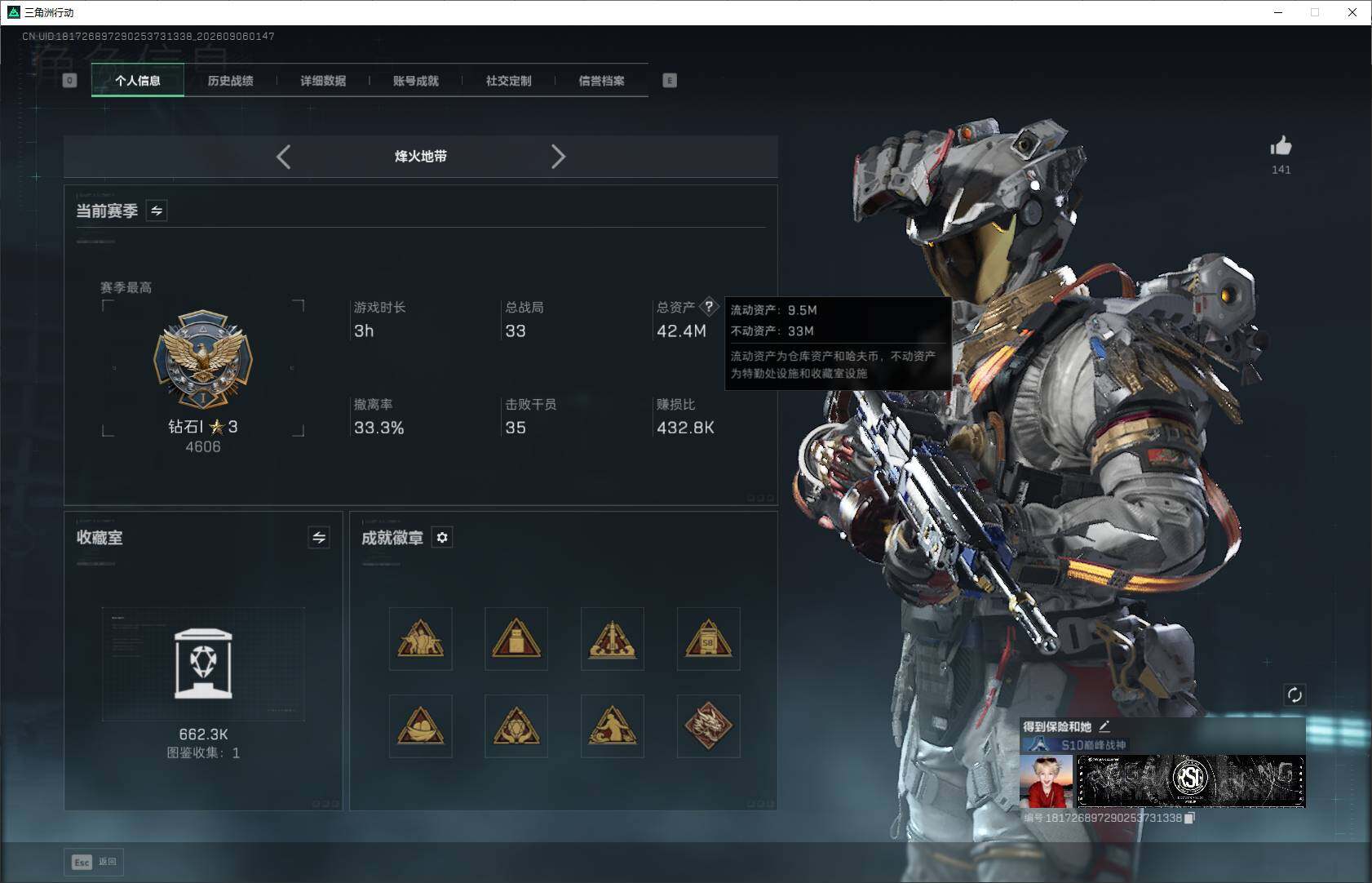The image size is (1372, 883).
Task: Click the 赚损比 432.8K stat
Action: [x=685, y=416]
